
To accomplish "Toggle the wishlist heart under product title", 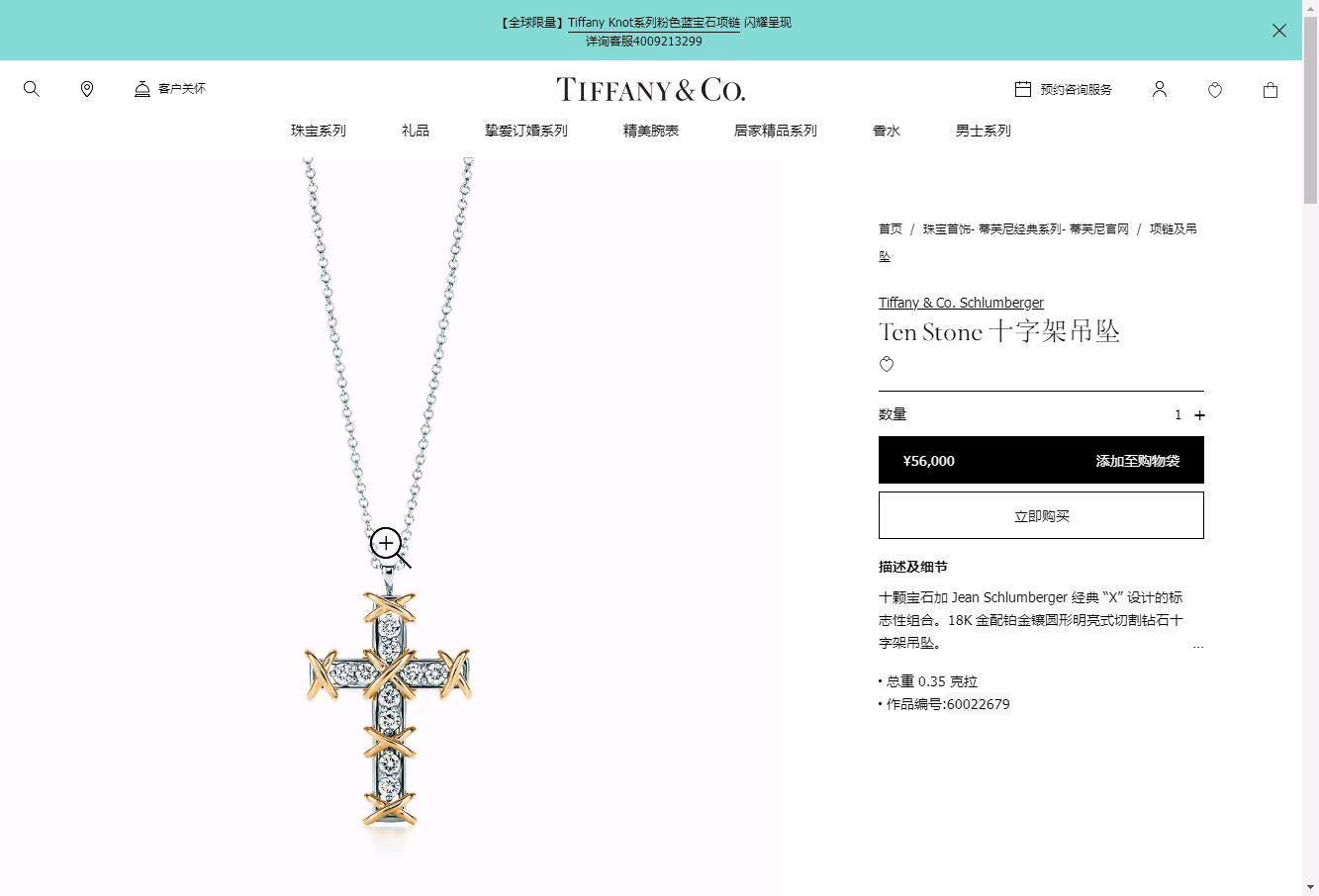I will pos(887,364).
